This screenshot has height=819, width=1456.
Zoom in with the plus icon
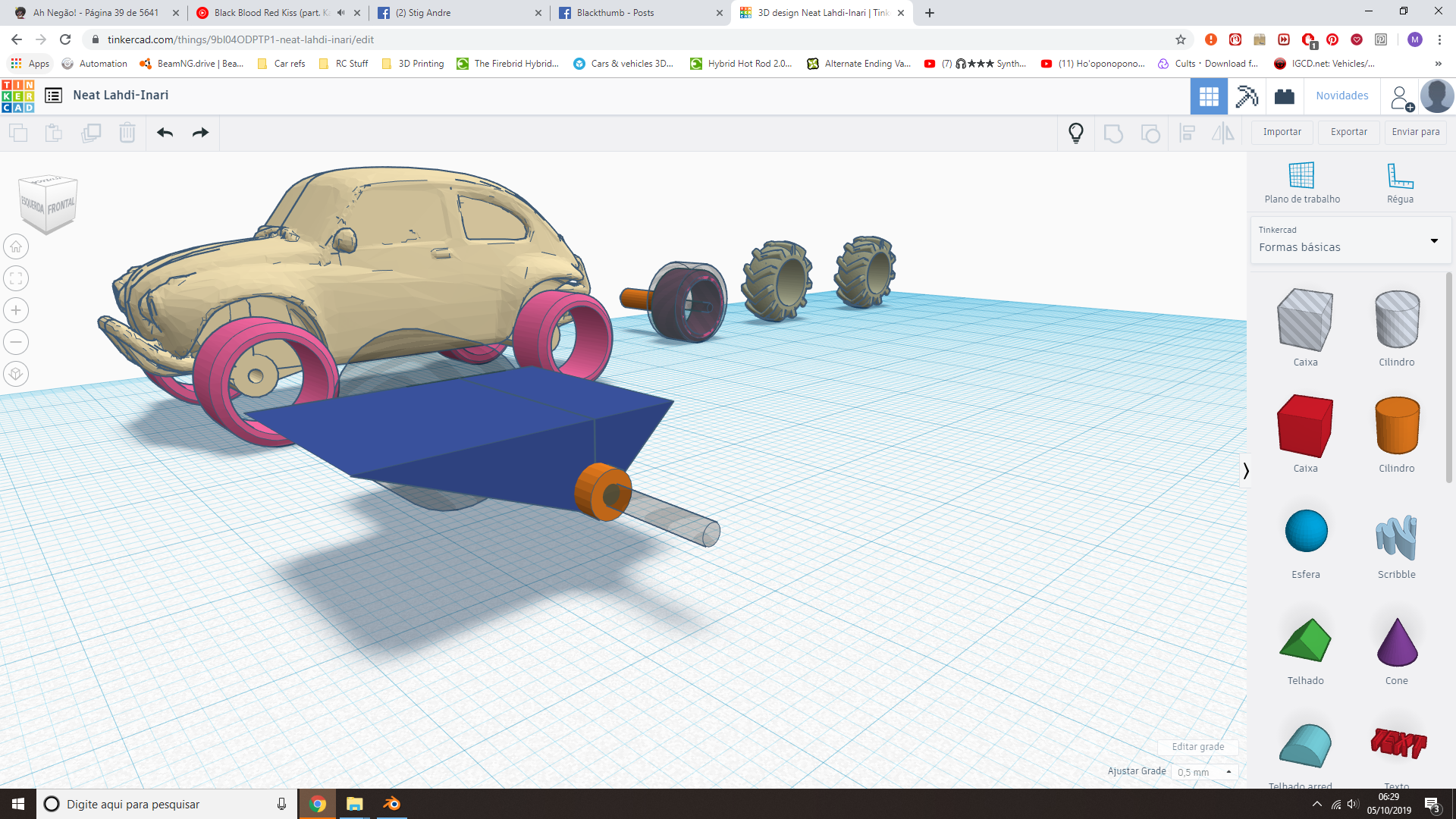16,310
